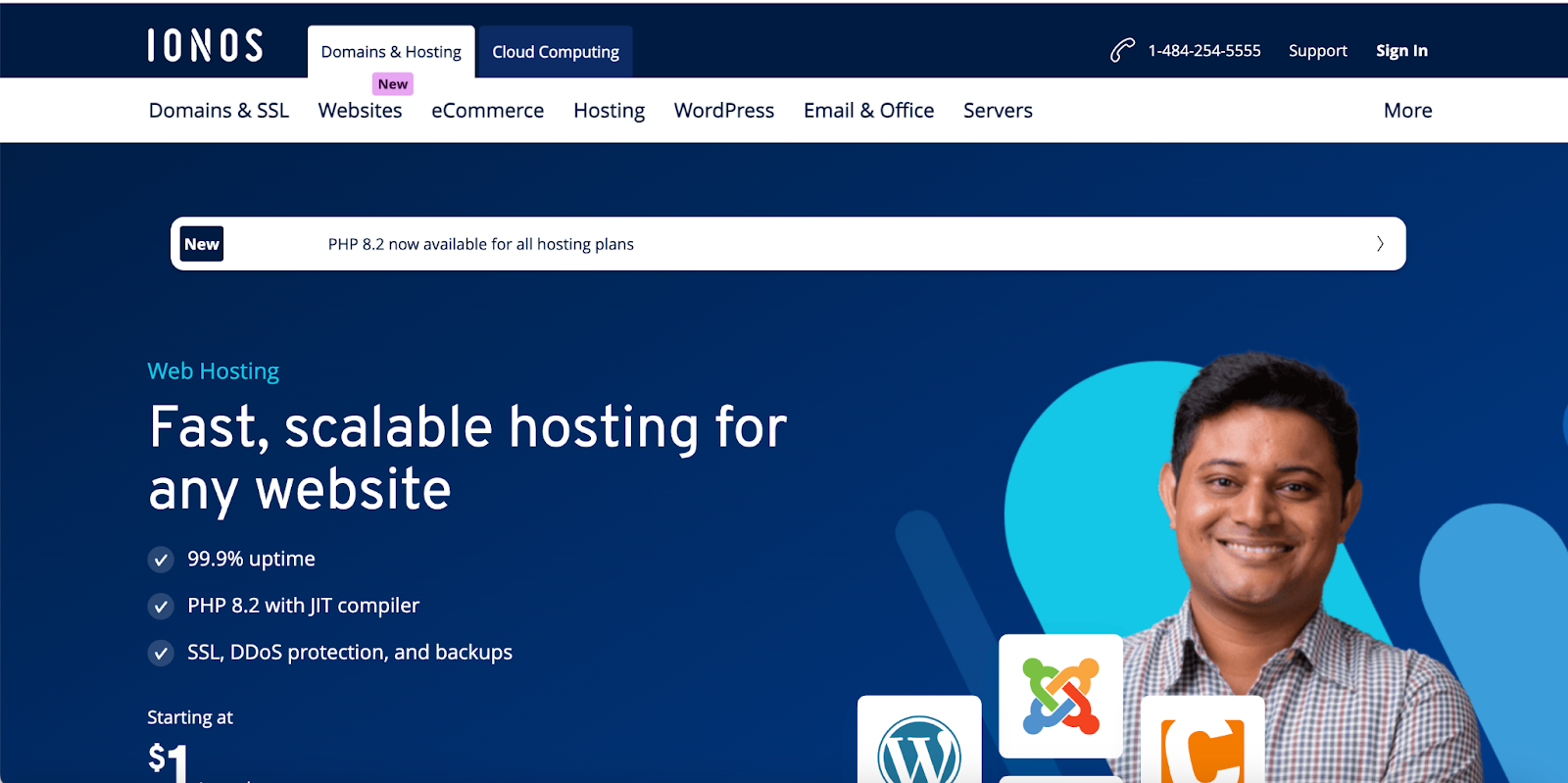Open the Hosting menu
The height and width of the screenshot is (783, 1568).
pyautogui.click(x=610, y=112)
